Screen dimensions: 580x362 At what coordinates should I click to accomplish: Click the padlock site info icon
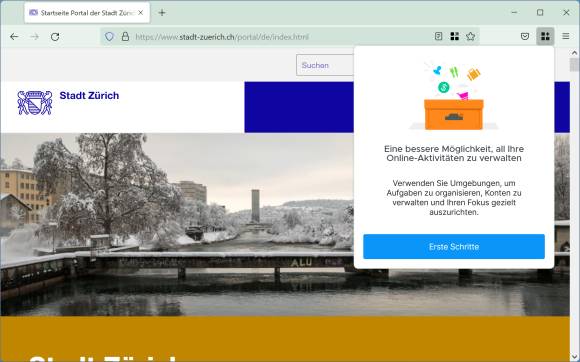(x=125, y=37)
